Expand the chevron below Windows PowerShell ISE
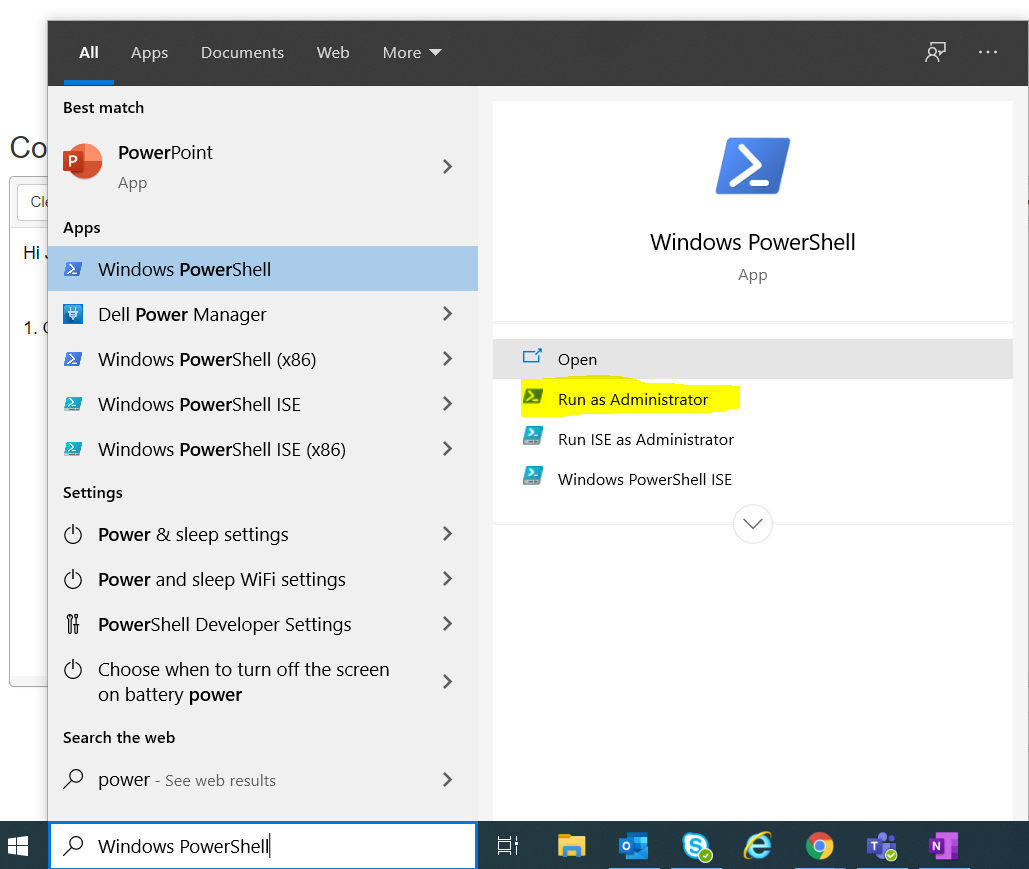The width and height of the screenshot is (1029, 869). pyautogui.click(x=752, y=523)
